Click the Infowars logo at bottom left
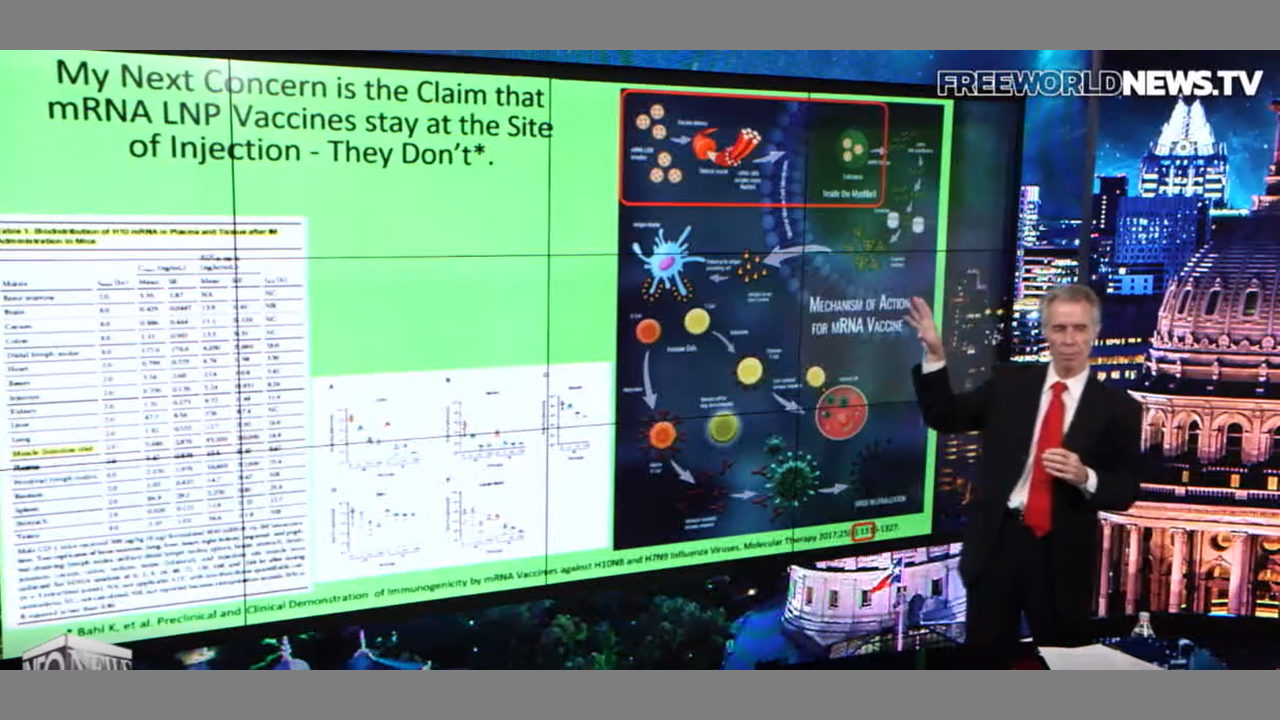1280x720 pixels. (75, 653)
